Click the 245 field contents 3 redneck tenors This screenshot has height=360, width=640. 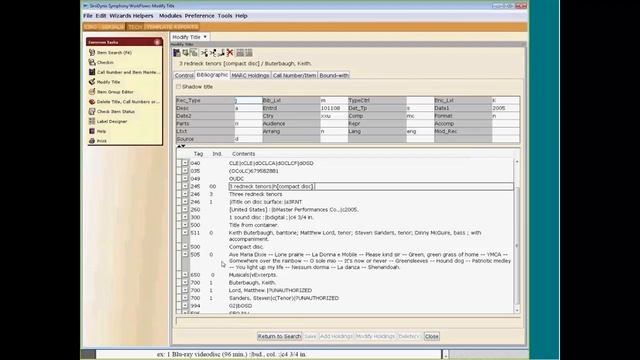tap(371, 187)
